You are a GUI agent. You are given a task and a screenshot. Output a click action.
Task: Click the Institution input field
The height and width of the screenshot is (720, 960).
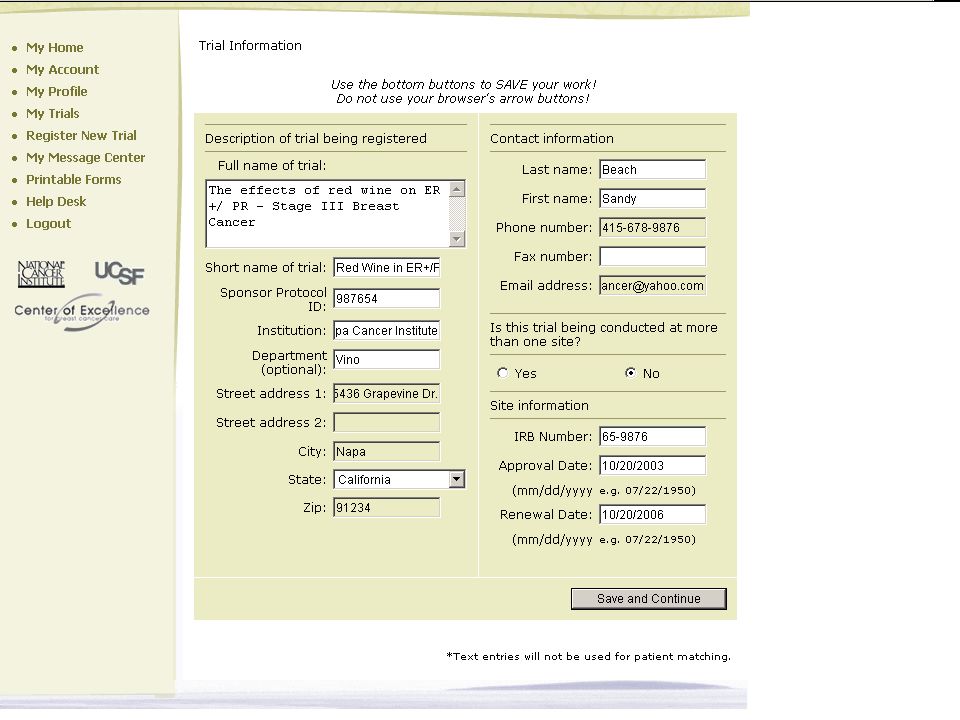(x=387, y=331)
